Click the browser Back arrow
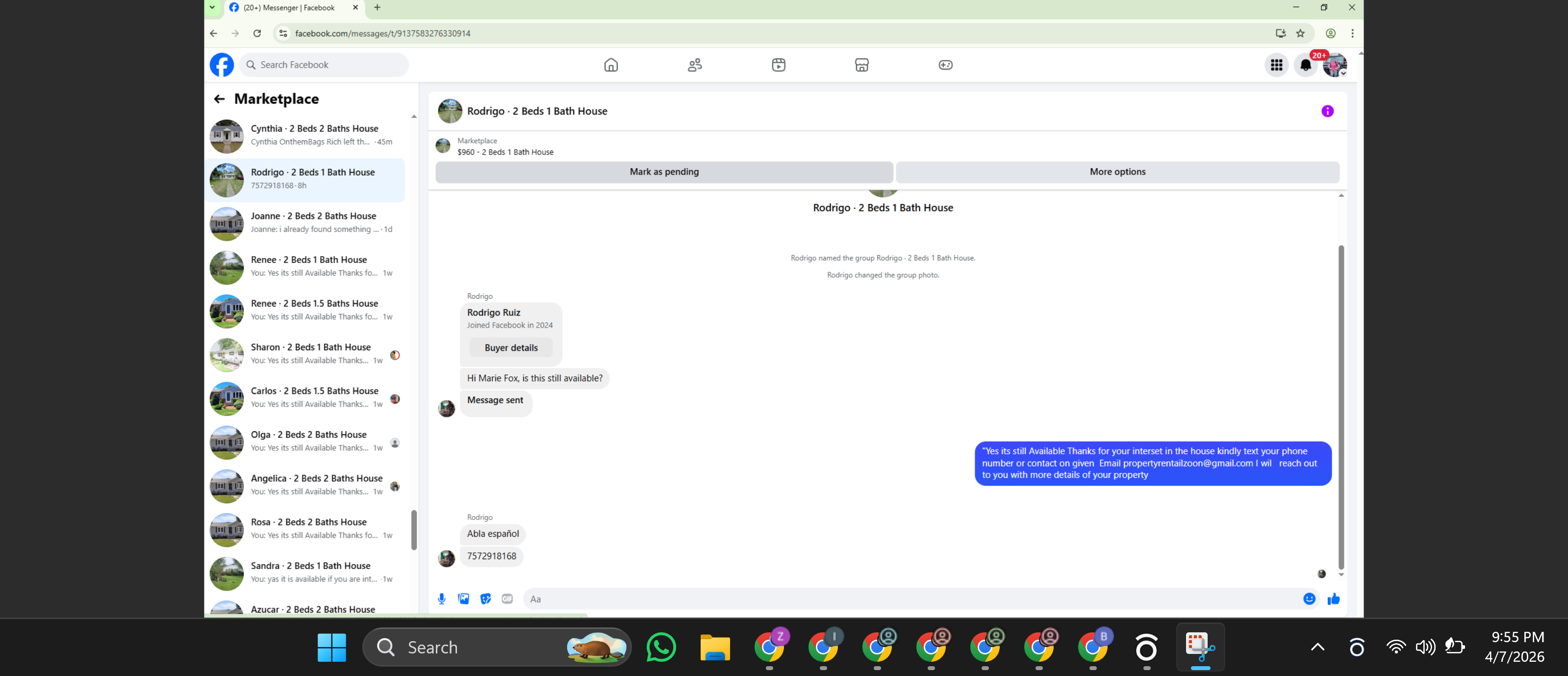Screen dimensions: 1568x676 (x=214, y=33)
